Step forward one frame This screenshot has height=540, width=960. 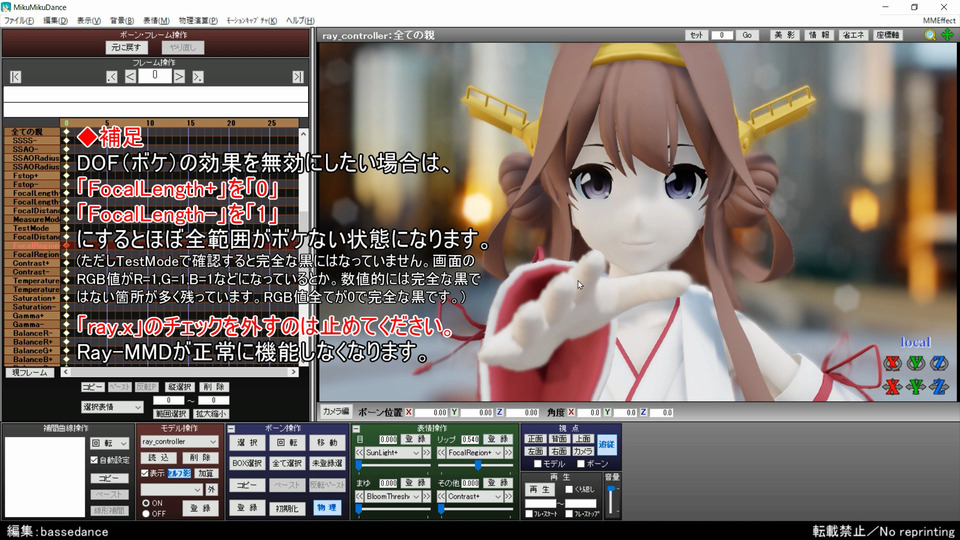[179, 77]
